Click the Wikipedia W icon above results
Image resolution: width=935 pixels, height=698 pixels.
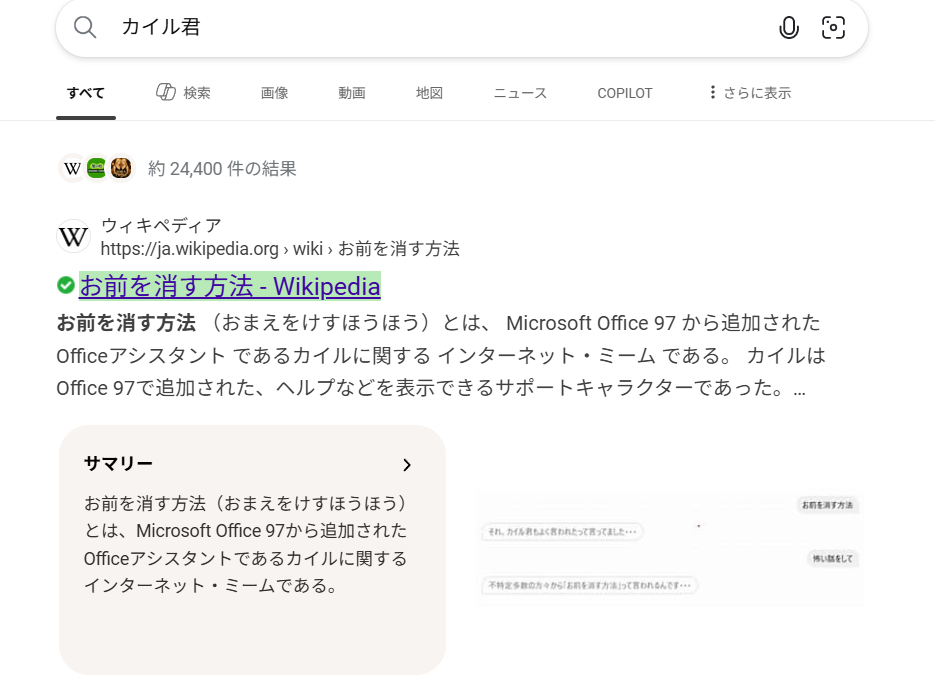pos(72,168)
